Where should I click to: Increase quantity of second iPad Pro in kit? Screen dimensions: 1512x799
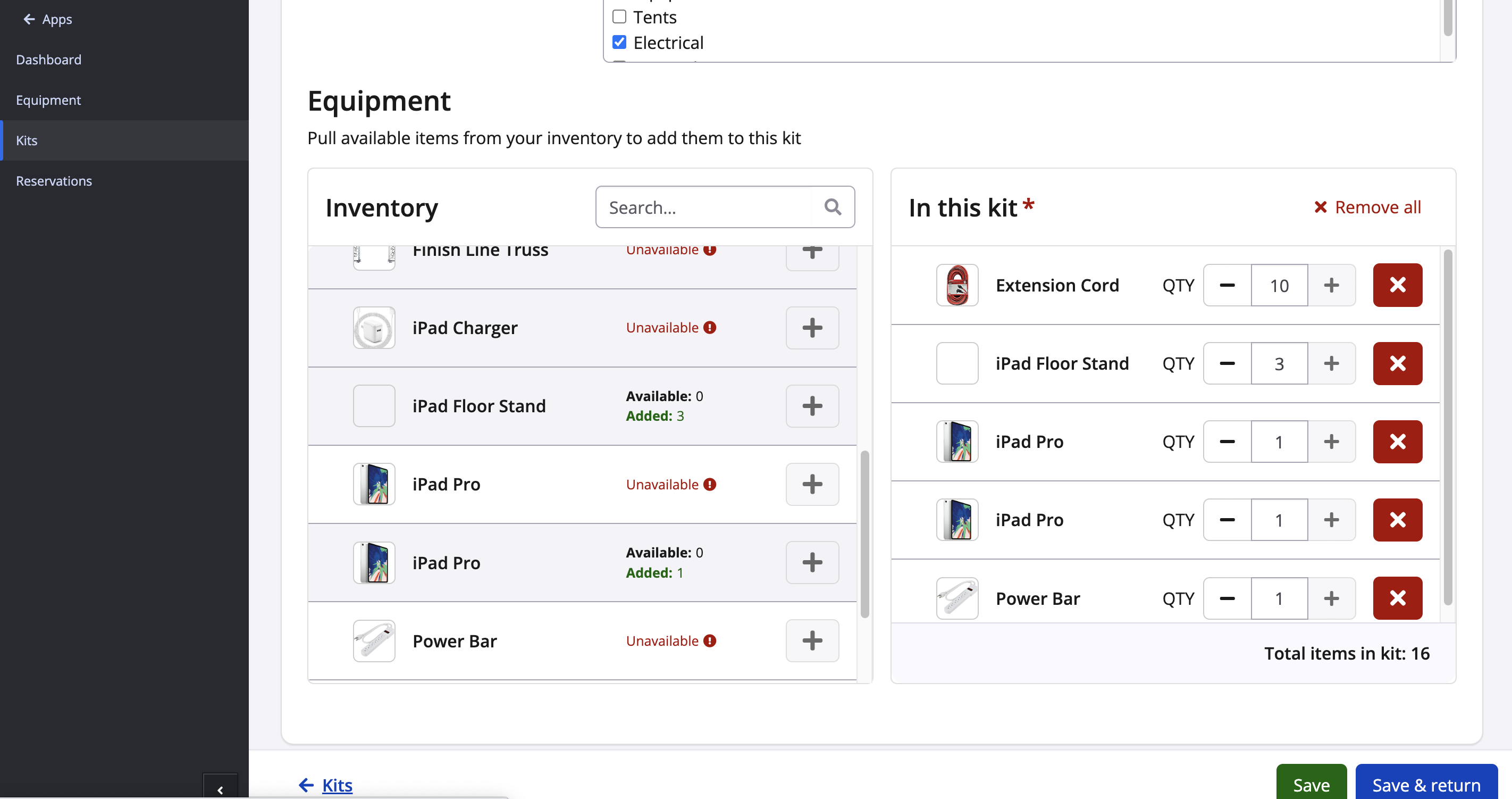(1332, 520)
